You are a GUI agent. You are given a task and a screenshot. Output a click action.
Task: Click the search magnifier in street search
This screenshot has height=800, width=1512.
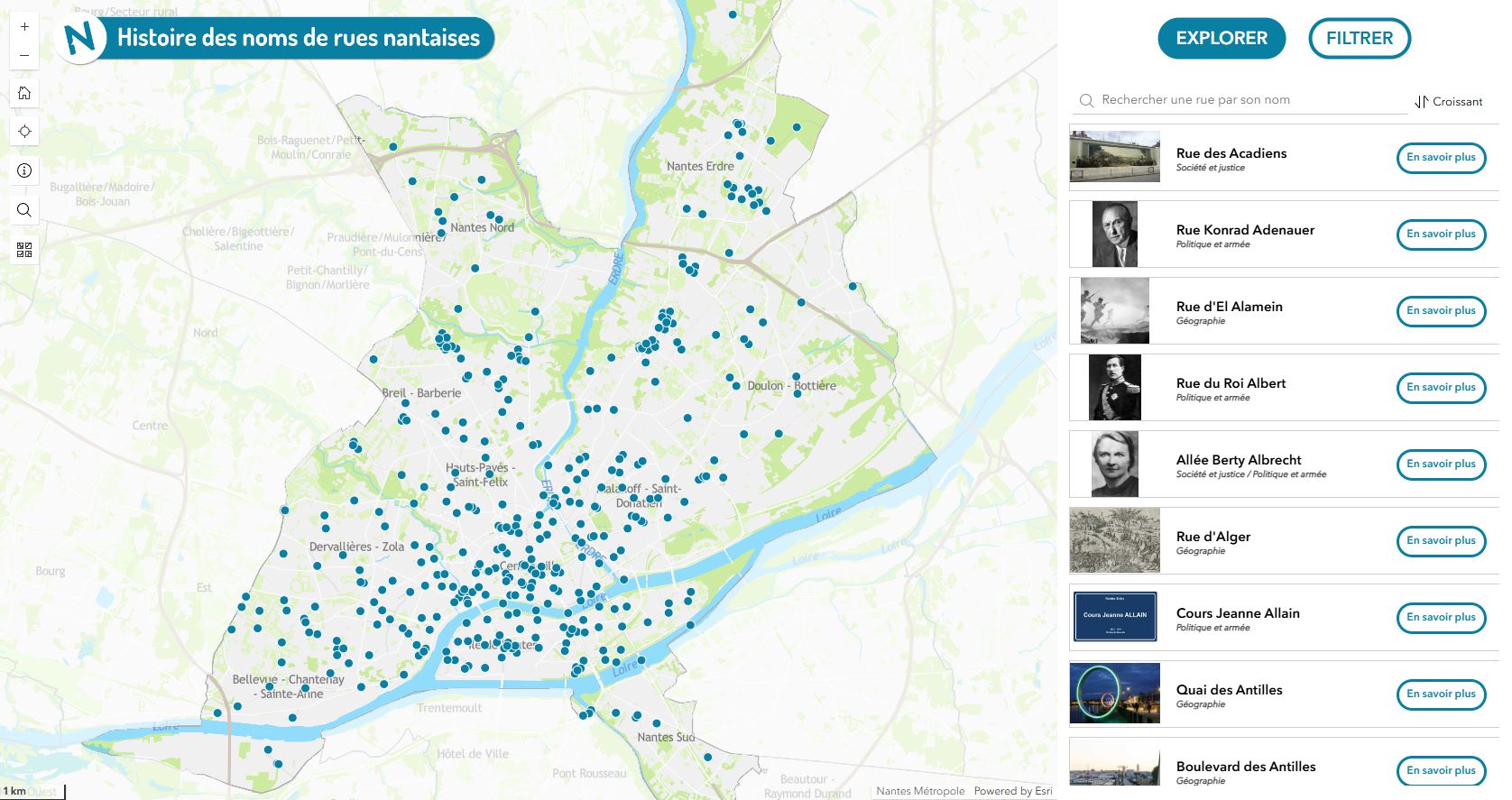pos(1087,100)
